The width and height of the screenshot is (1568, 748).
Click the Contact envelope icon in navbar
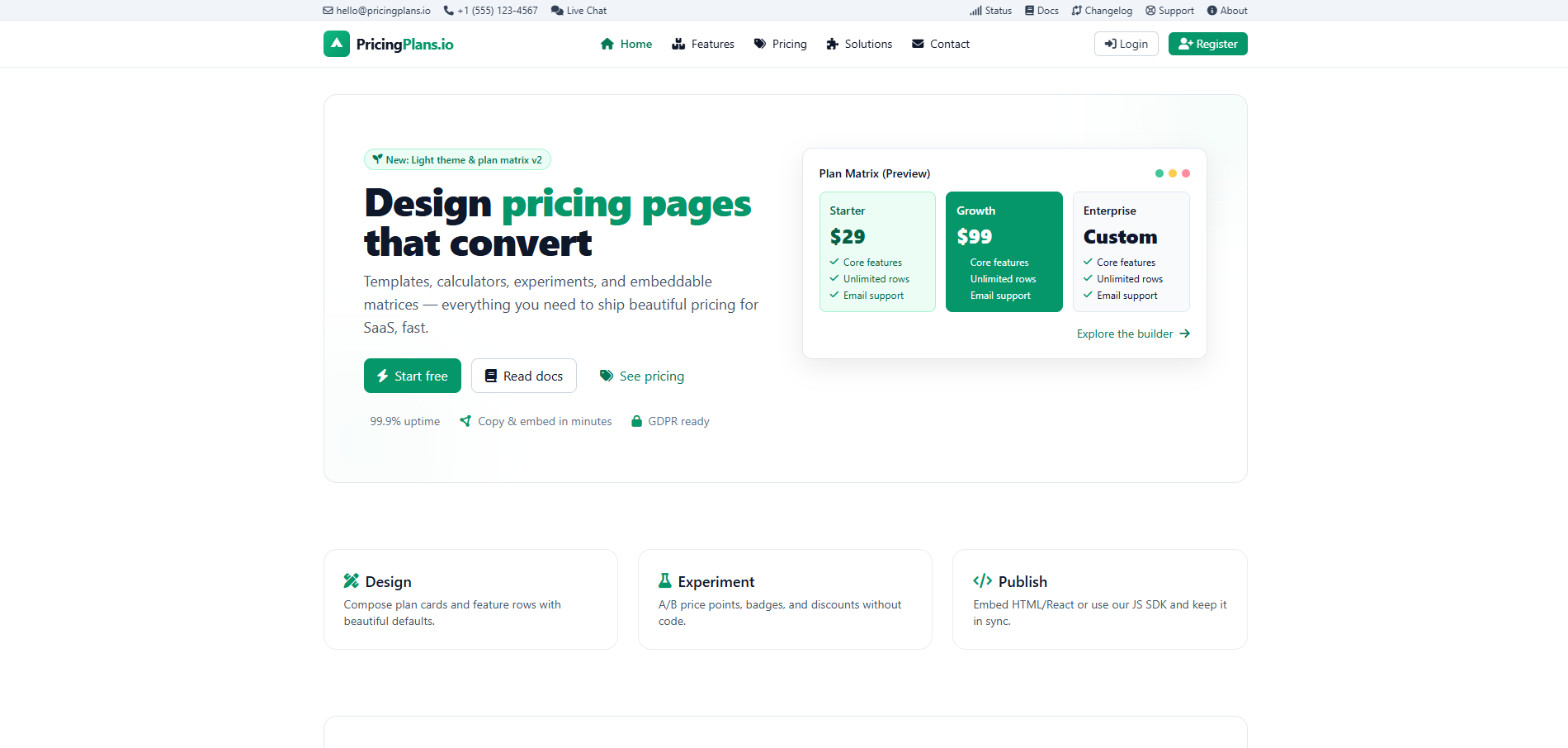pyautogui.click(x=918, y=44)
